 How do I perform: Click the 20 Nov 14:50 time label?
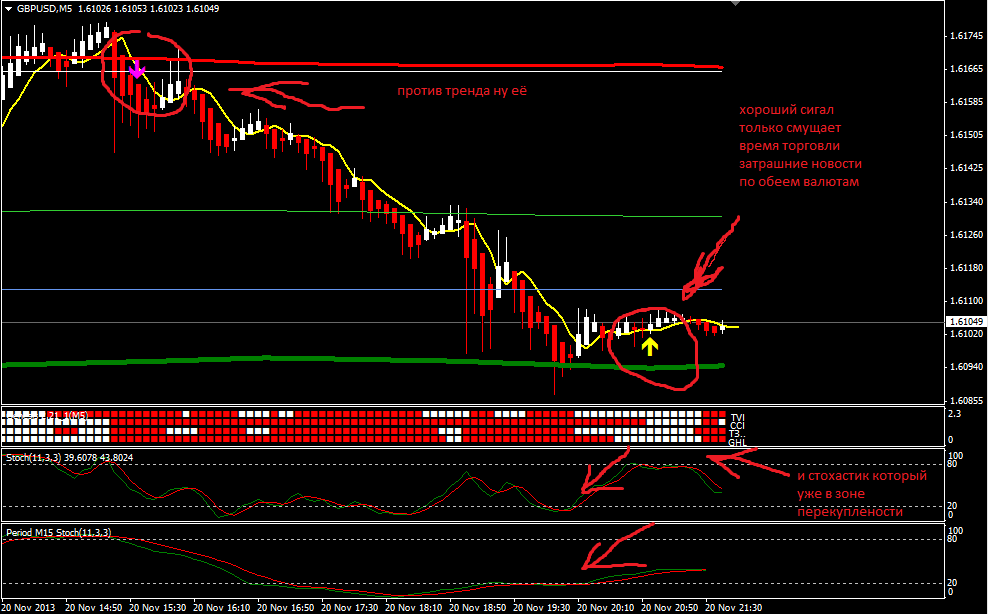click(x=93, y=608)
